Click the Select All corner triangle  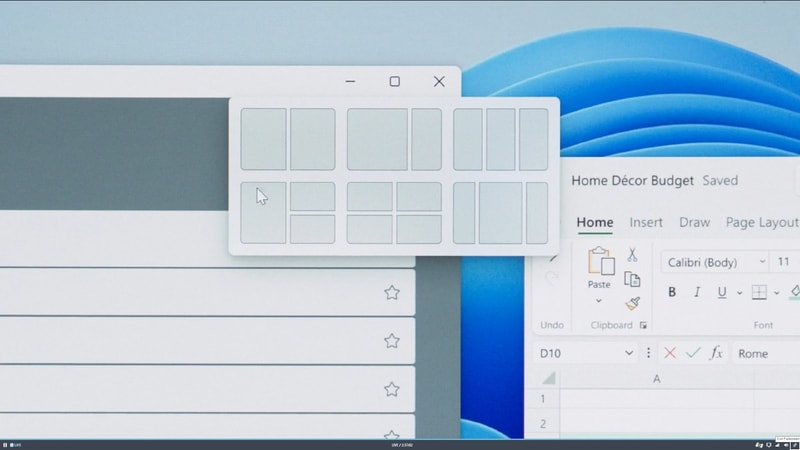pyautogui.click(x=549, y=378)
